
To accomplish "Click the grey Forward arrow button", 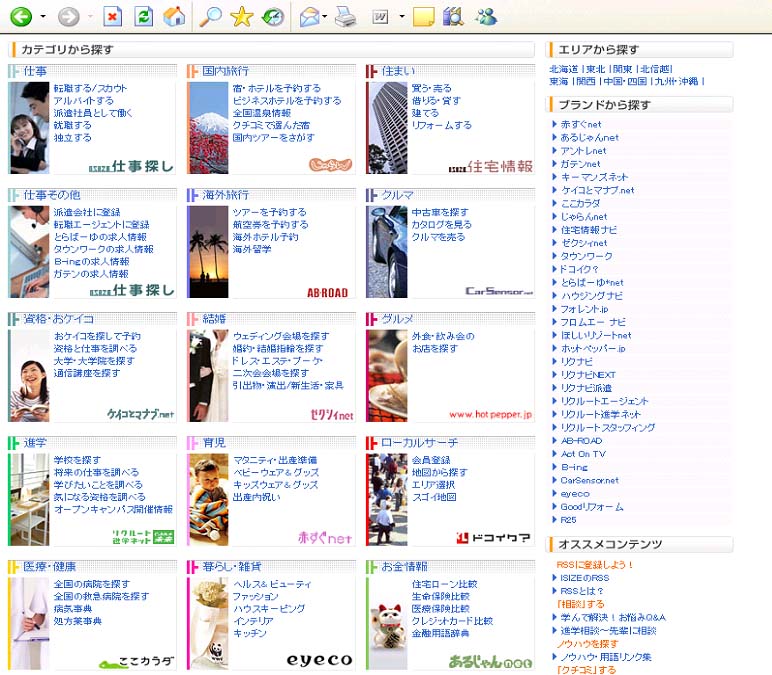I will pyautogui.click(x=68, y=17).
